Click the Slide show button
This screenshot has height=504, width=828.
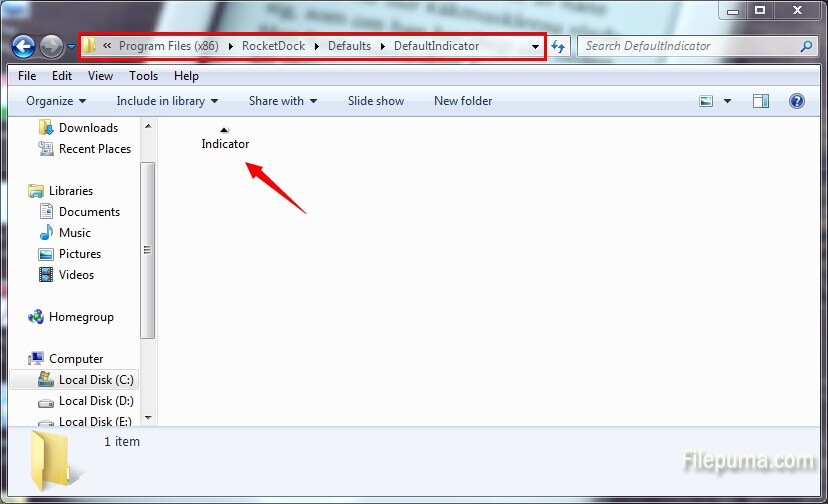tap(376, 101)
